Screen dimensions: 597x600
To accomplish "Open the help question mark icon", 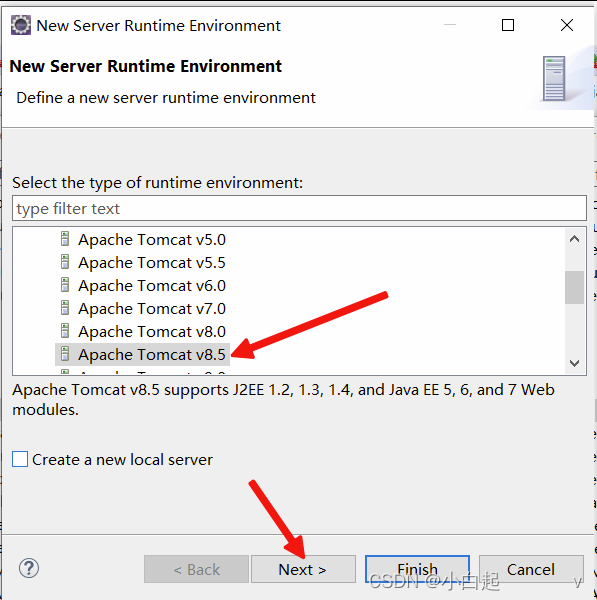I will pyautogui.click(x=29, y=568).
